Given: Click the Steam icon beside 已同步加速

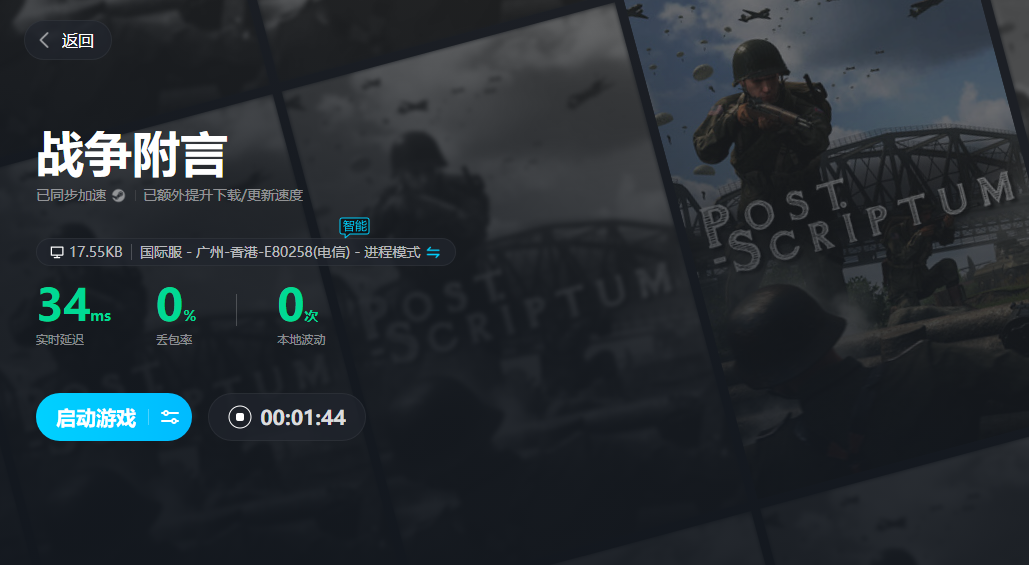Looking at the screenshot, I should point(118,196).
